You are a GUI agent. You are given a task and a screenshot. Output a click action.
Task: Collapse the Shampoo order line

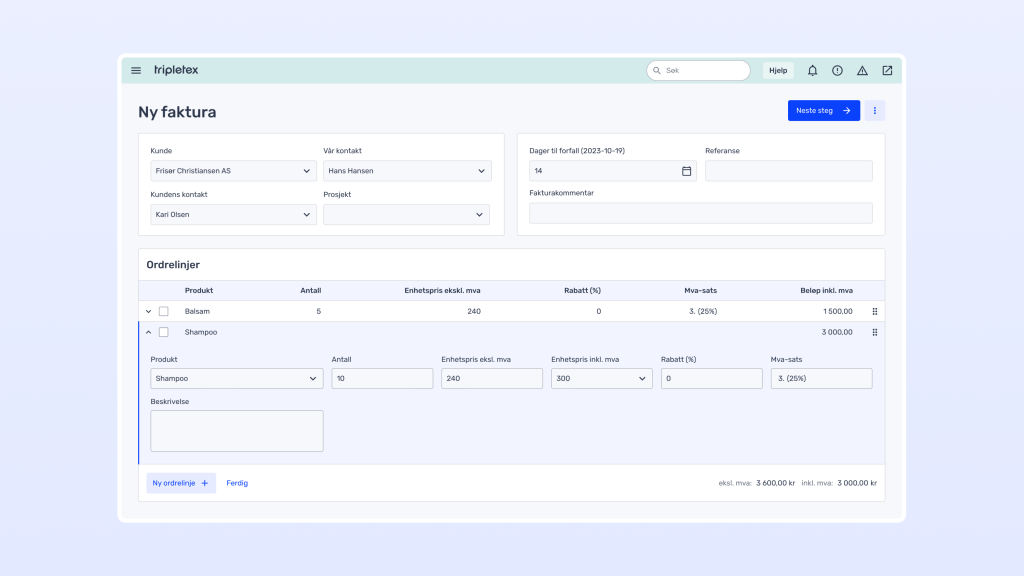point(149,332)
